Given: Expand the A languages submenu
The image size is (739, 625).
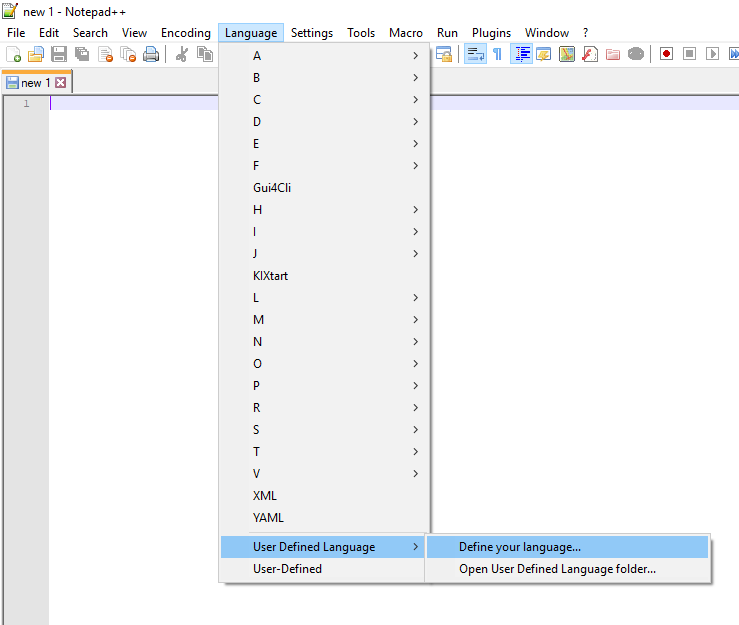Looking at the screenshot, I should [x=325, y=56].
